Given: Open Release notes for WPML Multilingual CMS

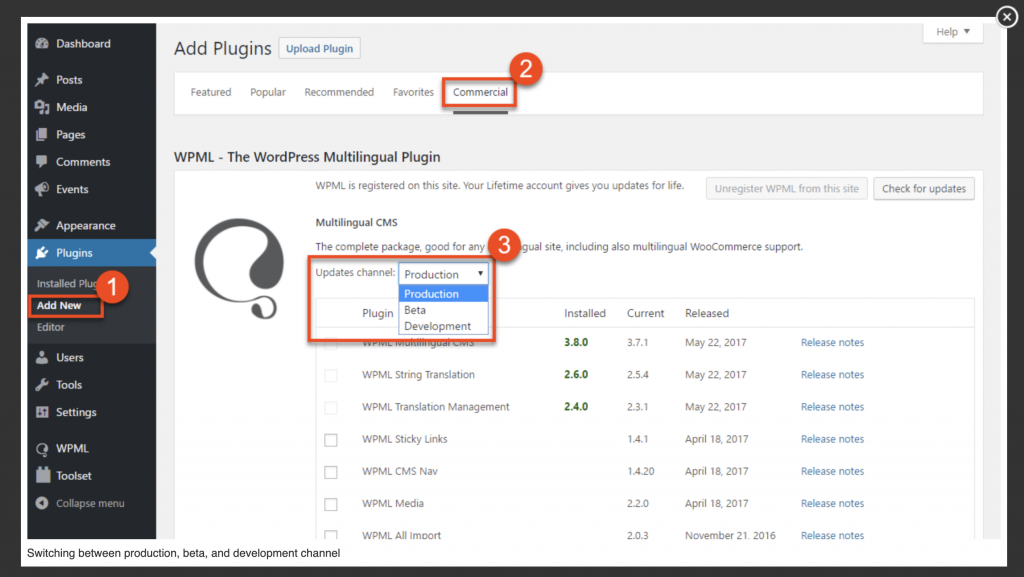Looking at the screenshot, I should [x=832, y=343].
